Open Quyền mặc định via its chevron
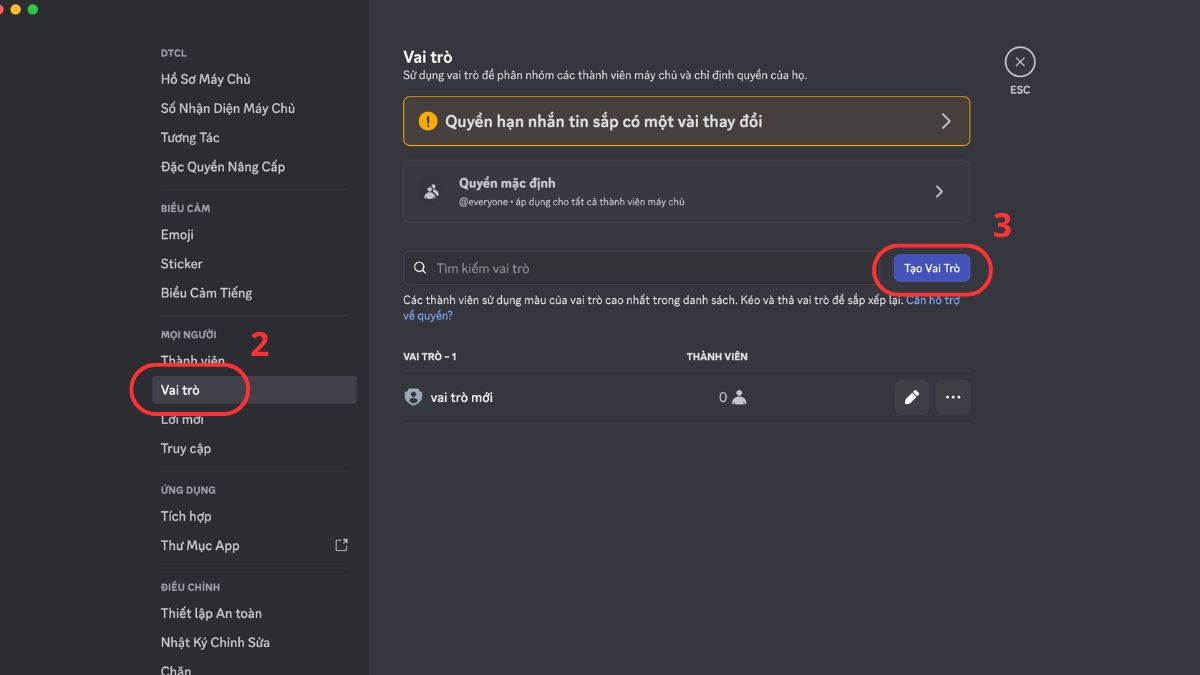 pyautogui.click(x=939, y=190)
